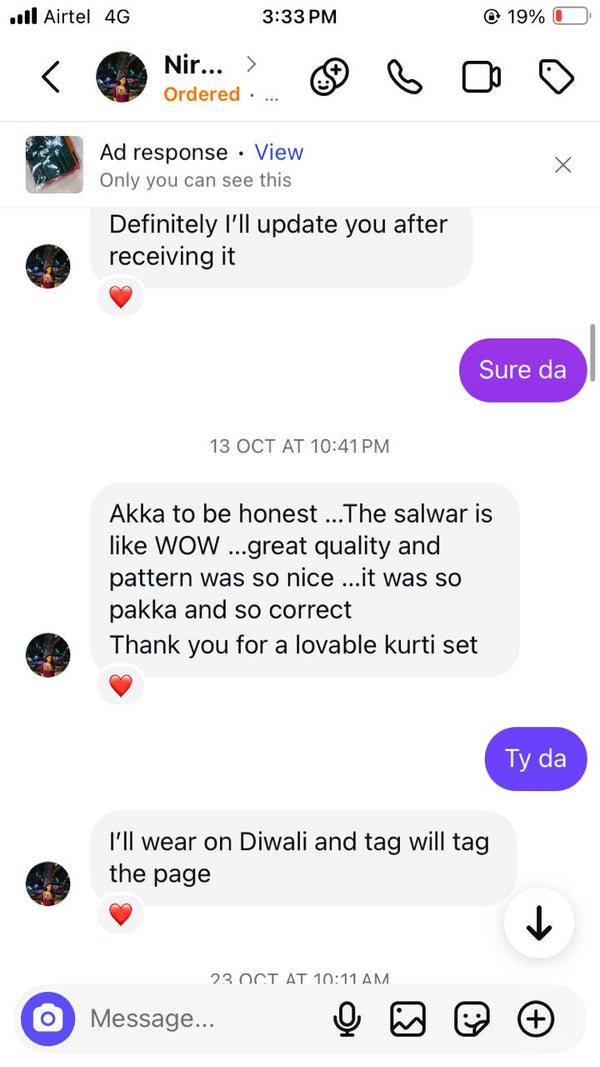The image size is (600, 1067).
Task: Focus the Message text input field
Action: pyautogui.click(x=204, y=1019)
